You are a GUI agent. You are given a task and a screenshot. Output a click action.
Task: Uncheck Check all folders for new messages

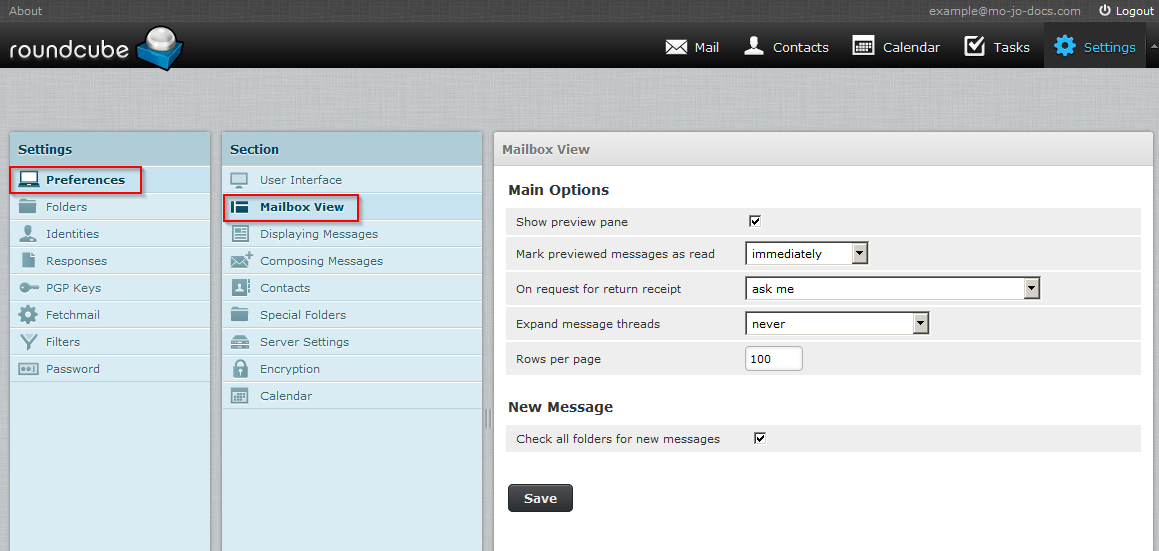759,438
